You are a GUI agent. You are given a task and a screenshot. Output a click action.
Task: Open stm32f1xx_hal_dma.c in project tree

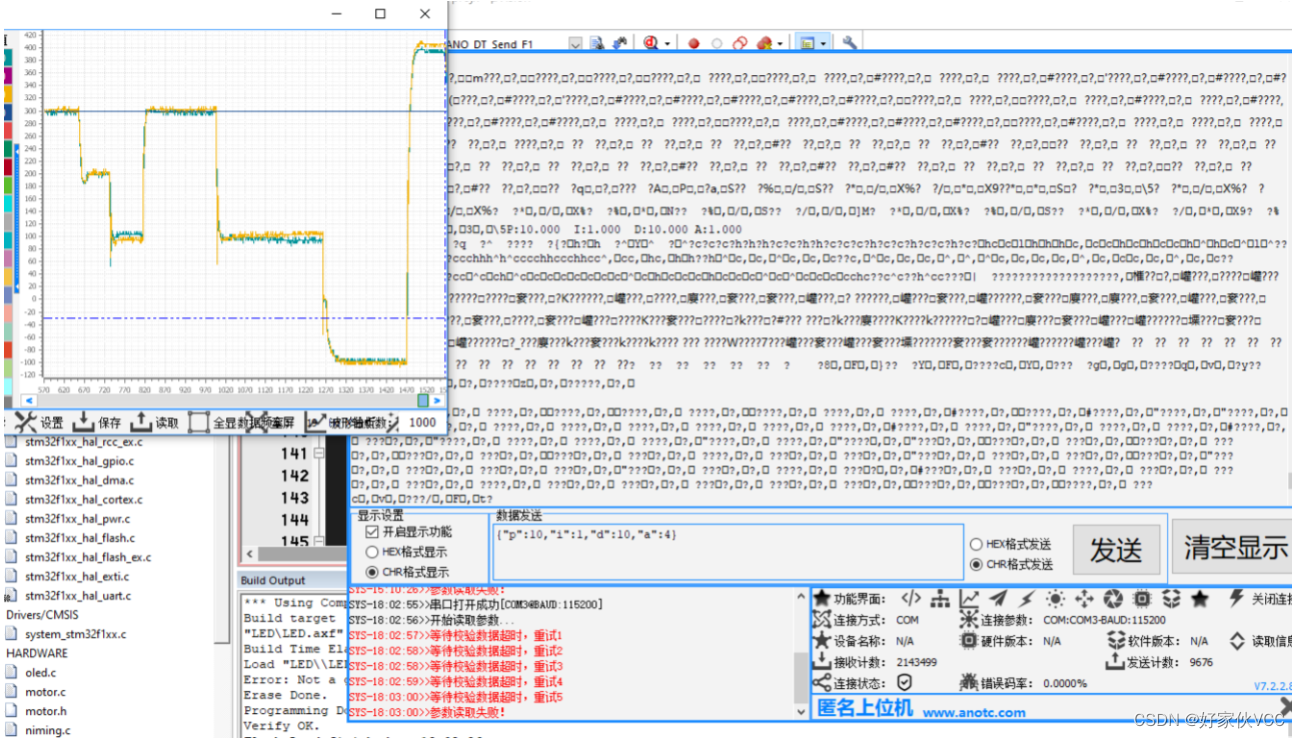tap(79, 480)
